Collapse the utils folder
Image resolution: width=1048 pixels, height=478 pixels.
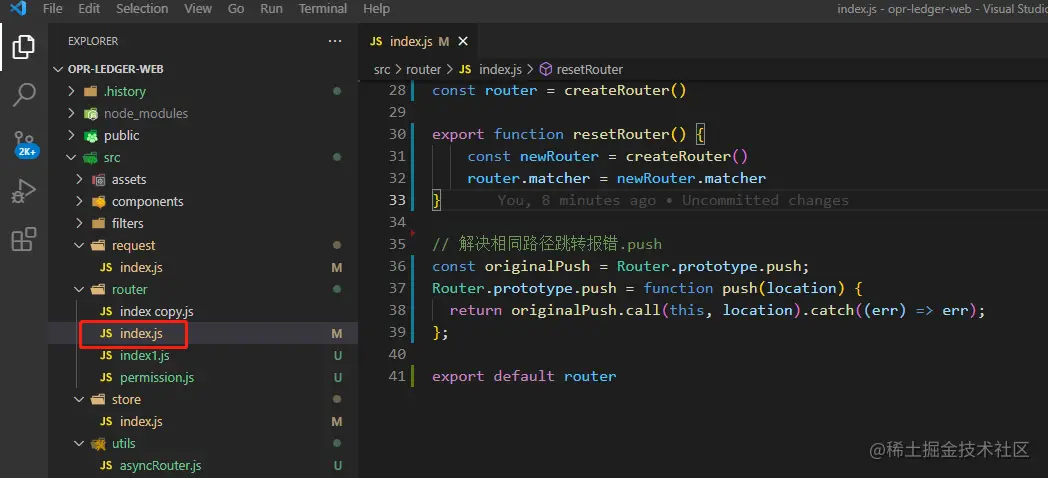click(80, 444)
